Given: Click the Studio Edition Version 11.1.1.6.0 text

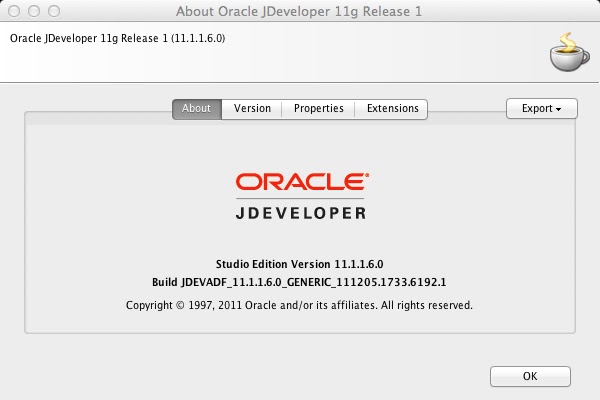Looking at the screenshot, I should point(299,264).
